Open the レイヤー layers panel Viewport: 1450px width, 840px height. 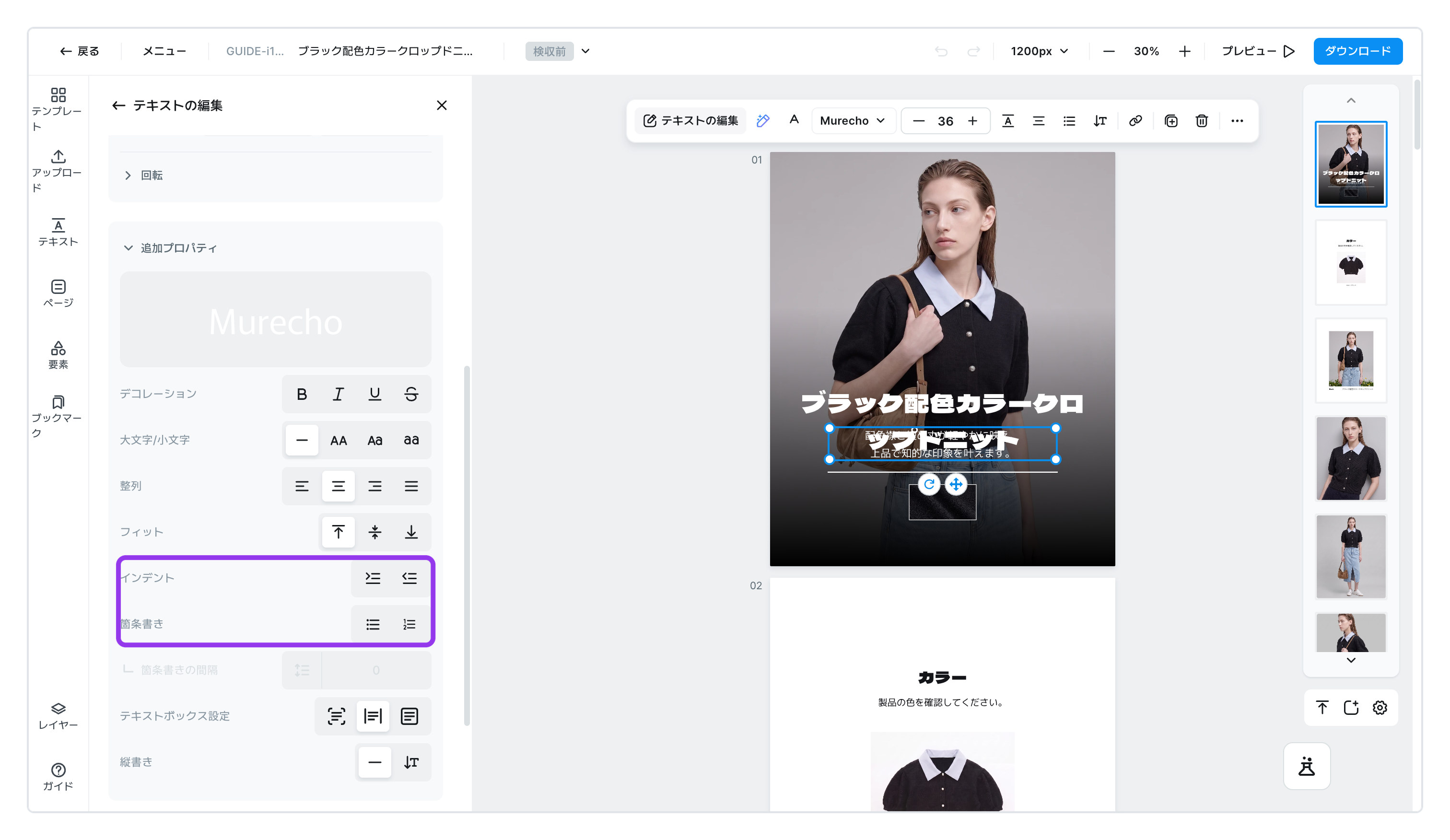(58, 716)
